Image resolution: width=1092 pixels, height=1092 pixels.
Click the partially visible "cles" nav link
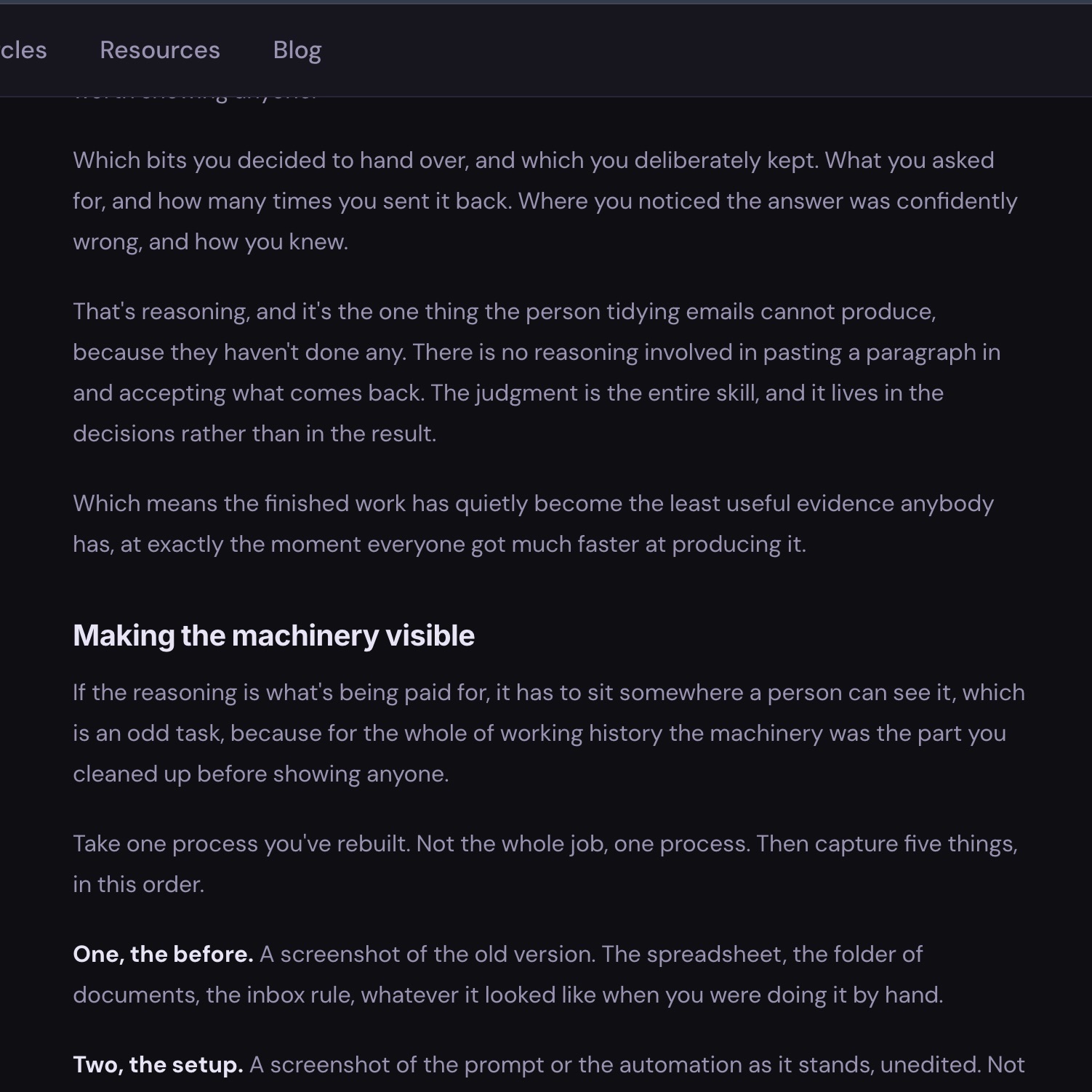(x=23, y=50)
